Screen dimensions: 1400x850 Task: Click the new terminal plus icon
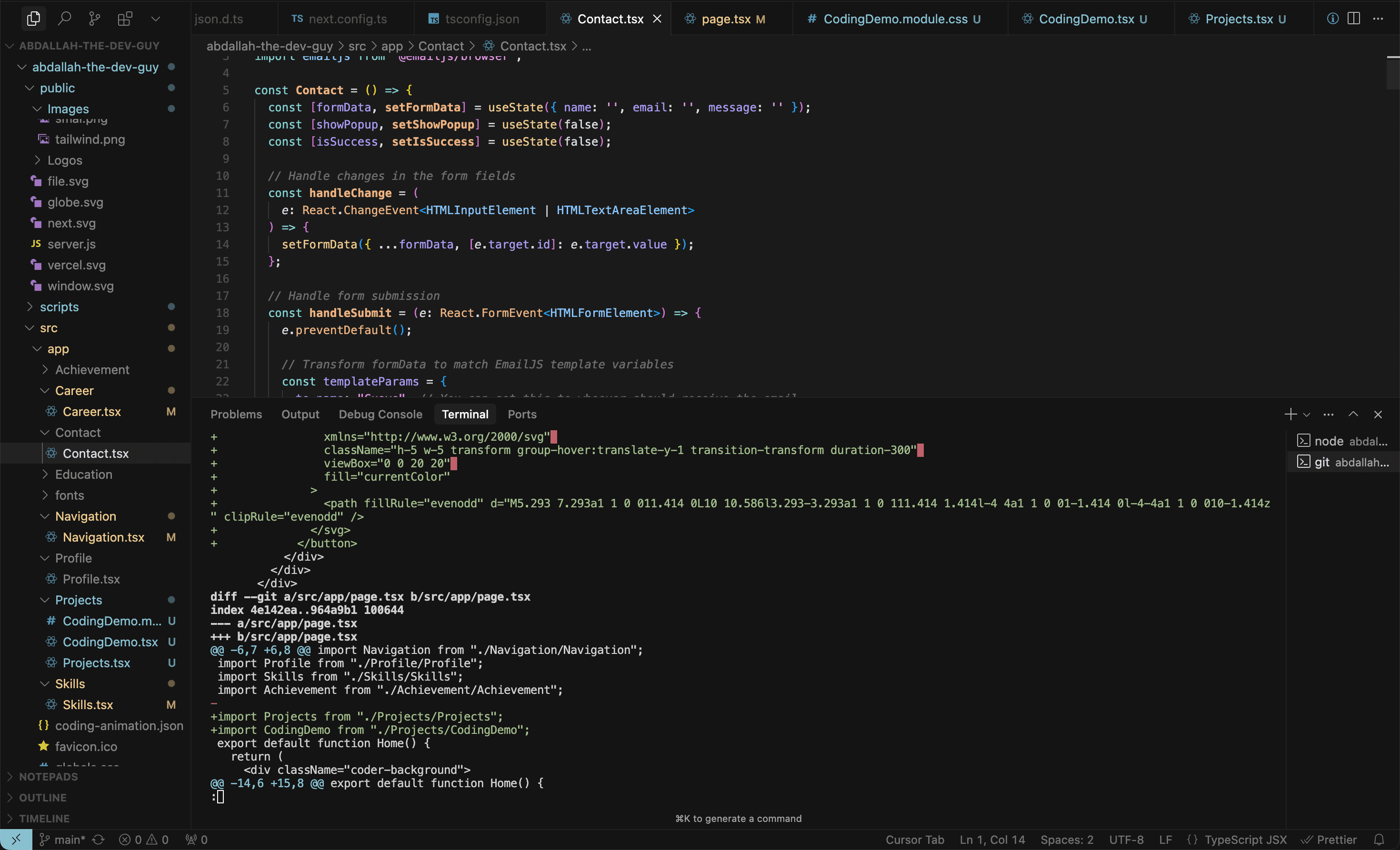1290,415
